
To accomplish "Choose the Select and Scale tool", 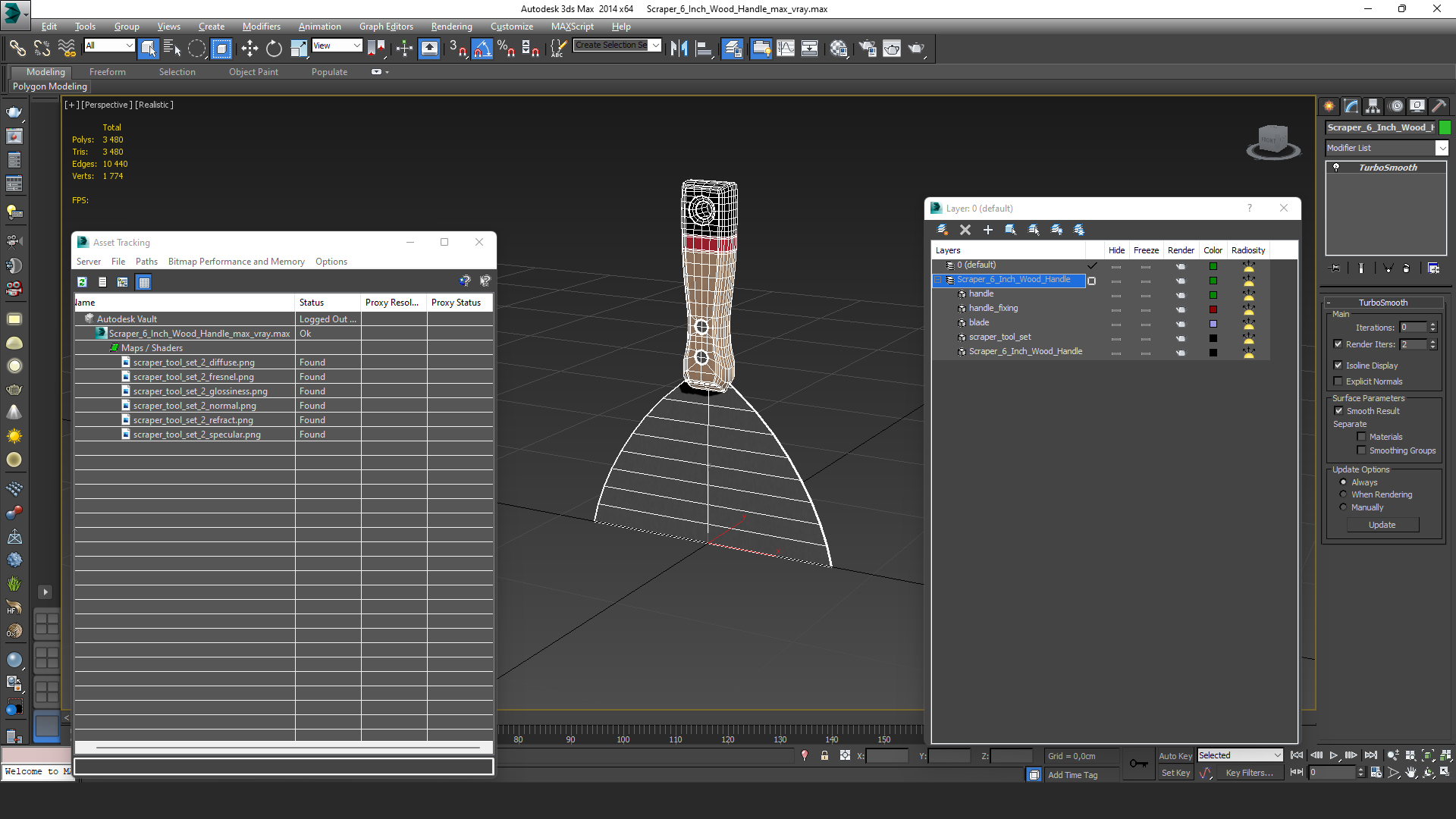I will pyautogui.click(x=299, y=49).
